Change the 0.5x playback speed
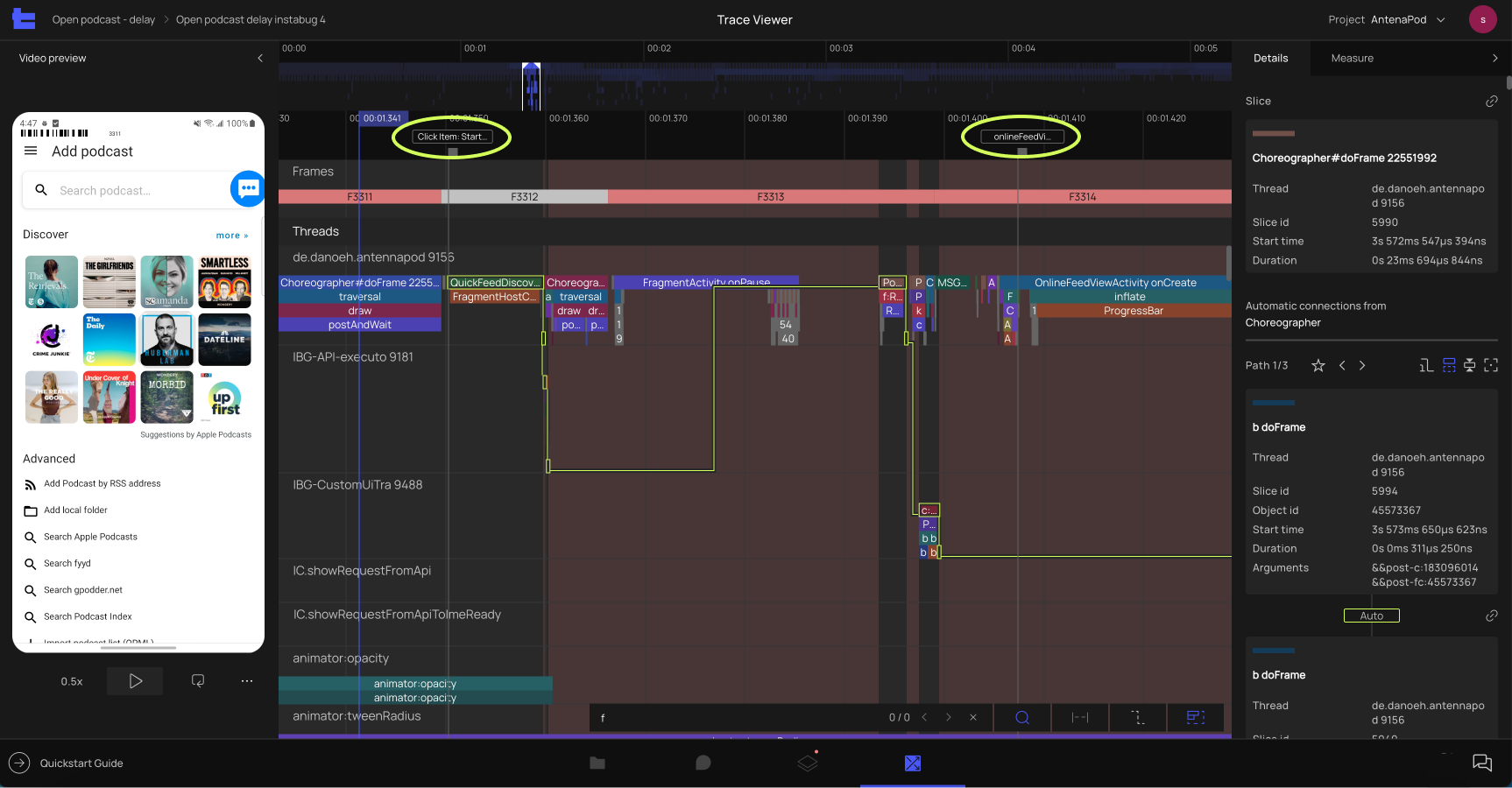The width and height of the screenshot is (1512, 788). pyautogui.click(x=72, y=681)
